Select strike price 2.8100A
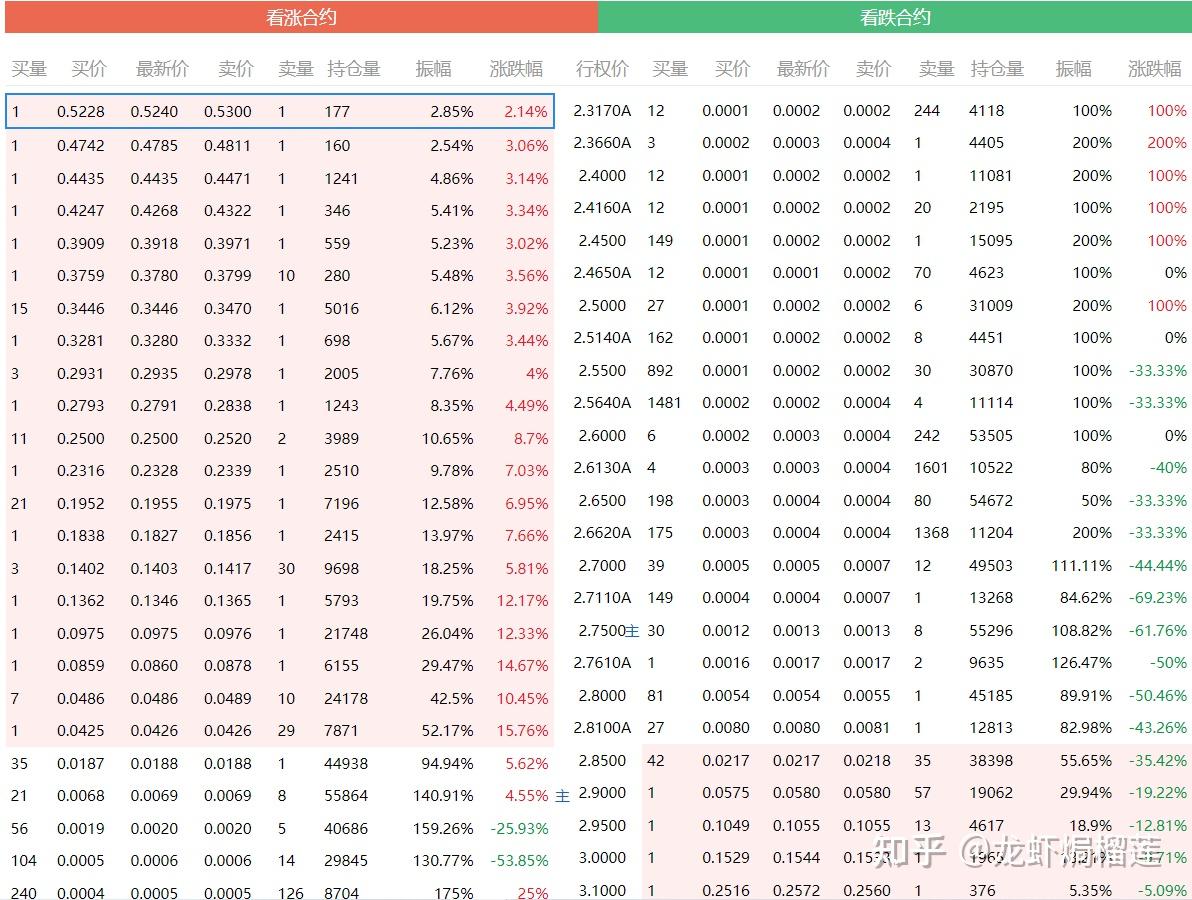Screen dimensions: 1192x900 [602, 727]
